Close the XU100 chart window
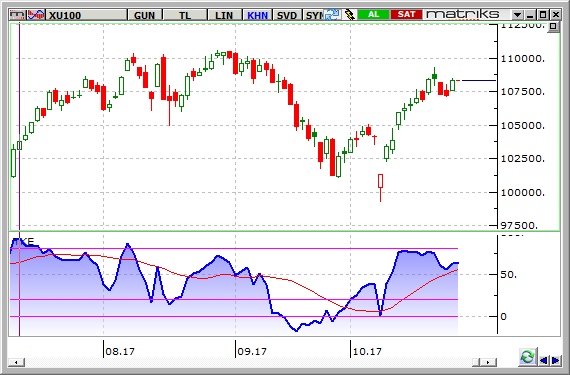 coord(556,15)
